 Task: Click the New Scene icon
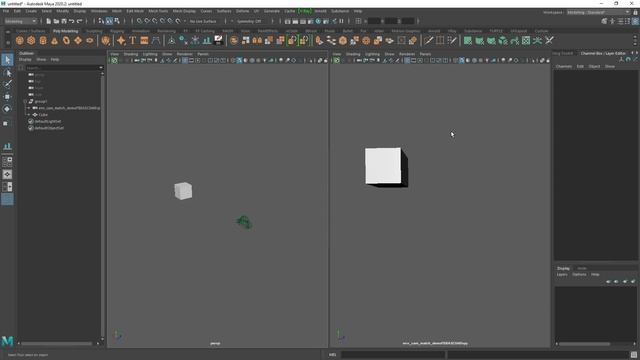click(x=49, y=21)
